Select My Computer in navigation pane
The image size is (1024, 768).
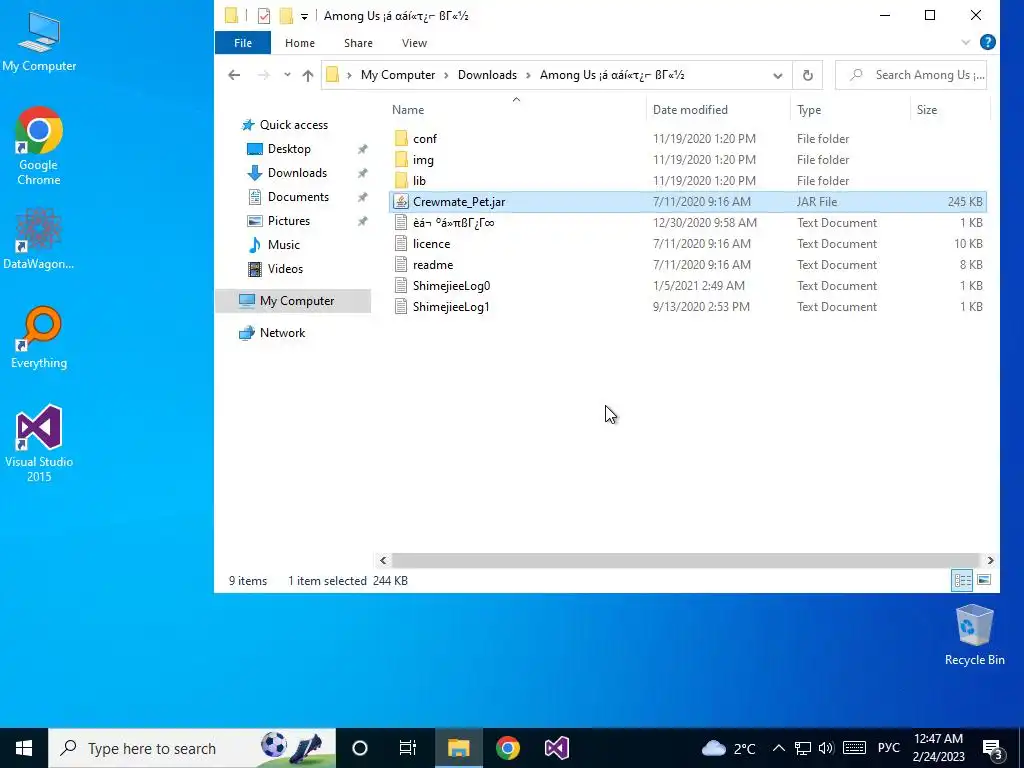pyautogui.click(x=293, y=301)
